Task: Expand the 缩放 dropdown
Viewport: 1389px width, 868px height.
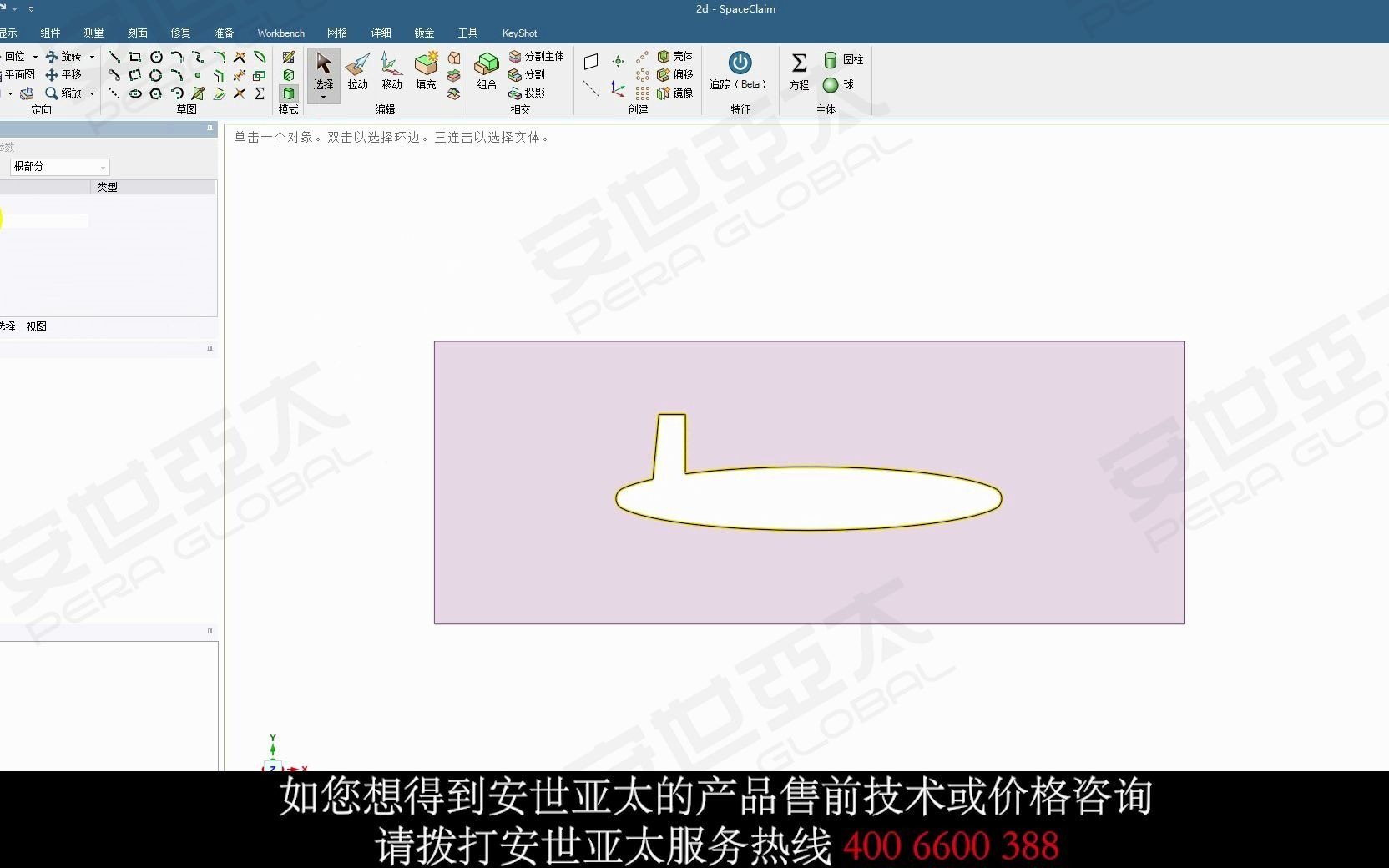Action: point(92,93)
